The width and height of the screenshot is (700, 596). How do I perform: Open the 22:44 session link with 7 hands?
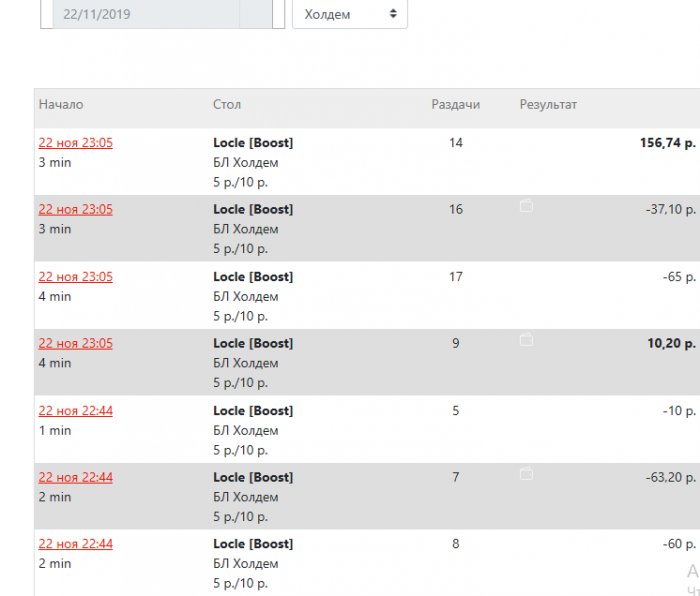pyautogui.click(x=76, y=478)
